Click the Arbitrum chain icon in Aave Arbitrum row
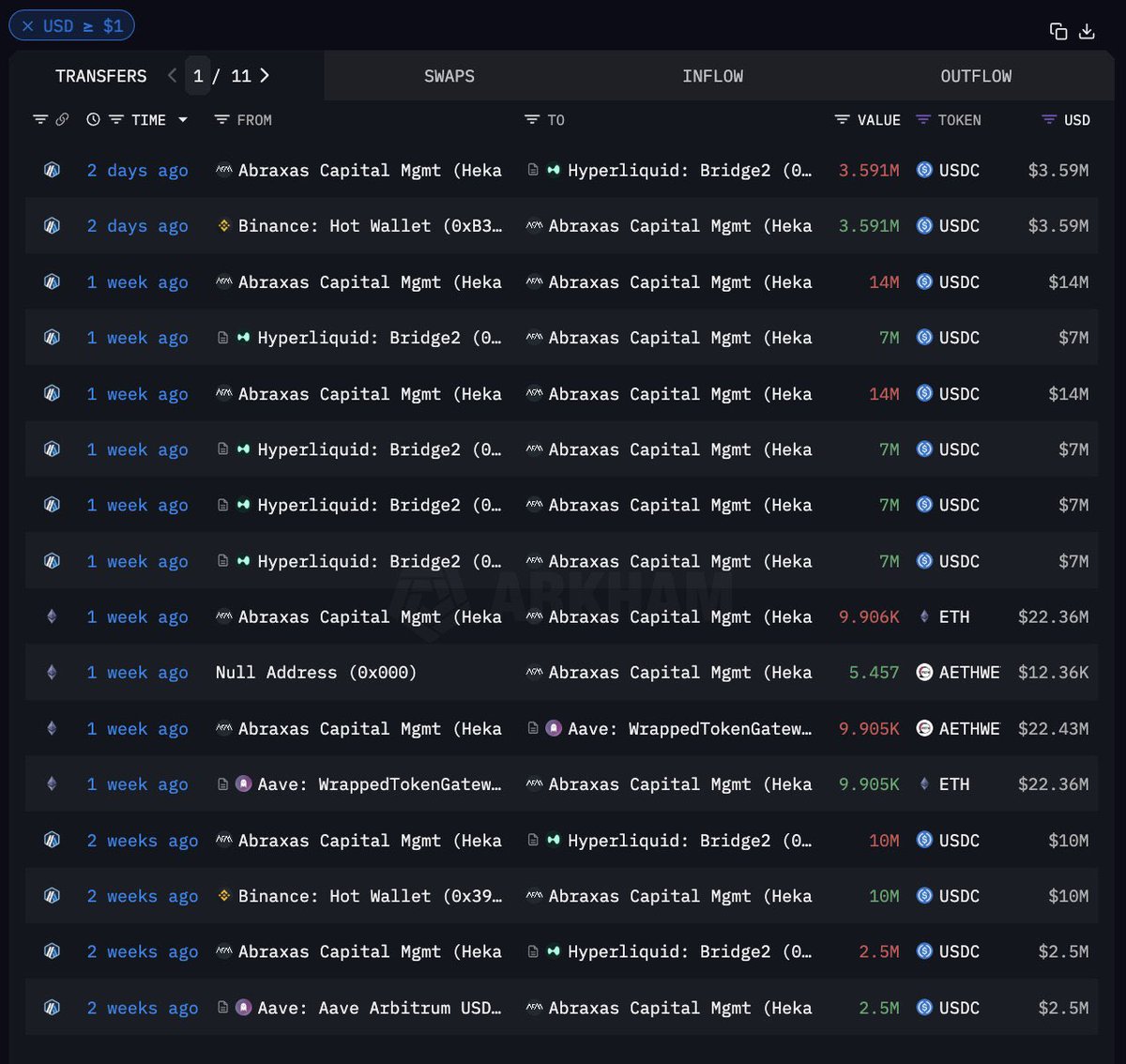 [x=52, y=1008]
